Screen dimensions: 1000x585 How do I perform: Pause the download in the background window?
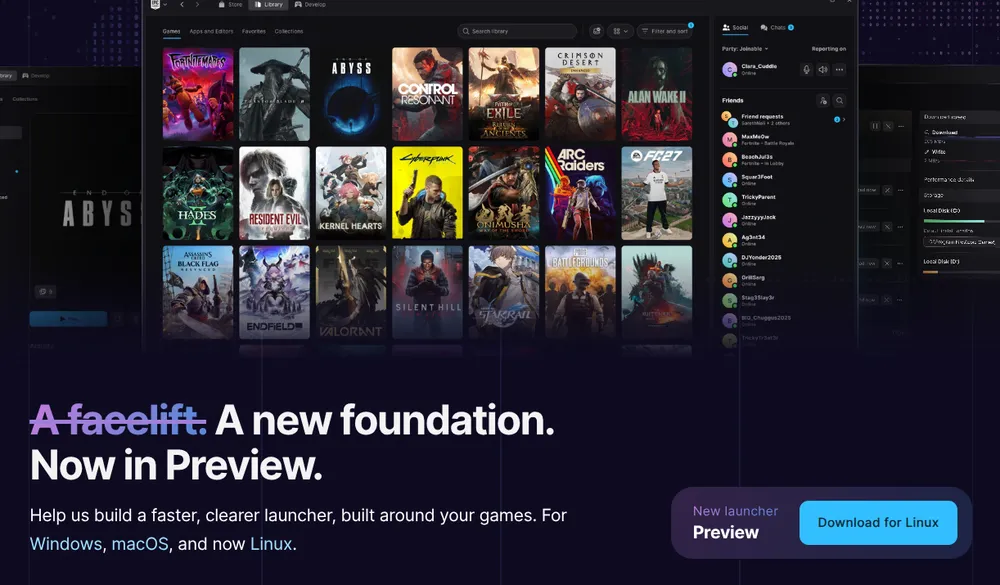[x=875, y=126]
